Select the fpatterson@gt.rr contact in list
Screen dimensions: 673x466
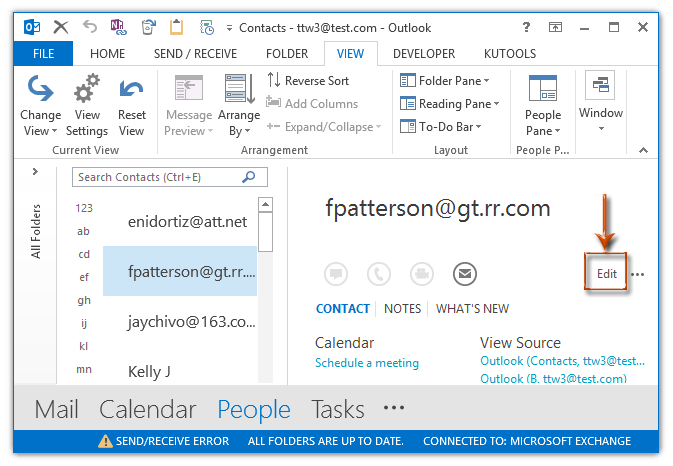180,271
